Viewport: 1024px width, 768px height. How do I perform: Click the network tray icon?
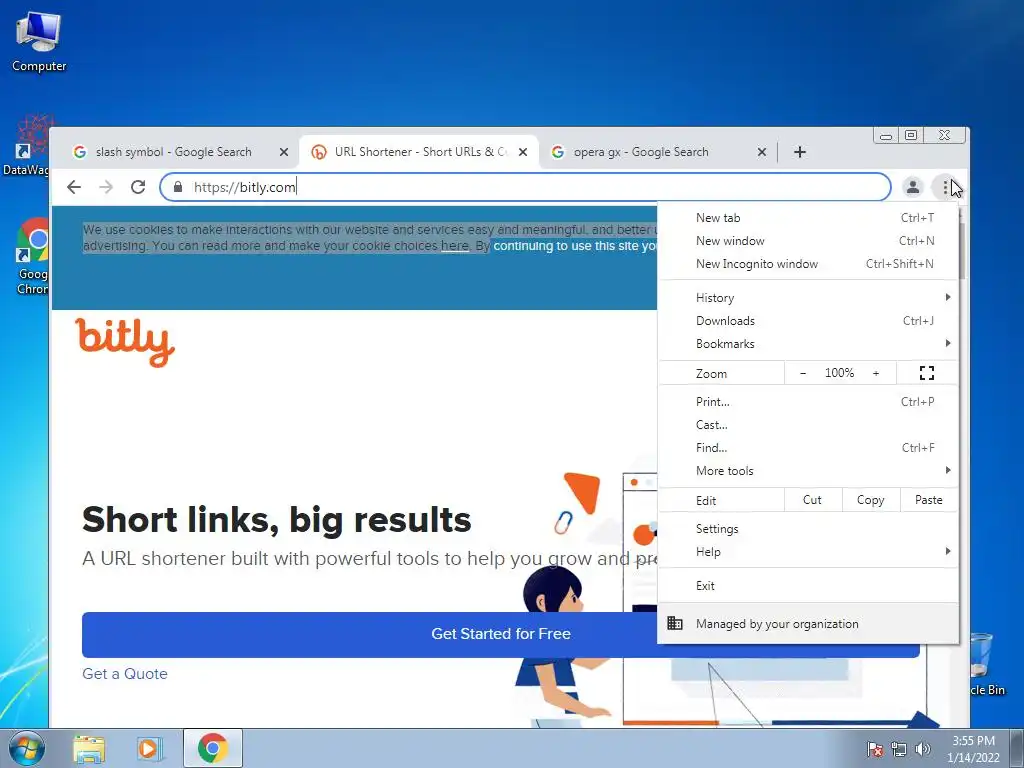click(x=899, y=749)
